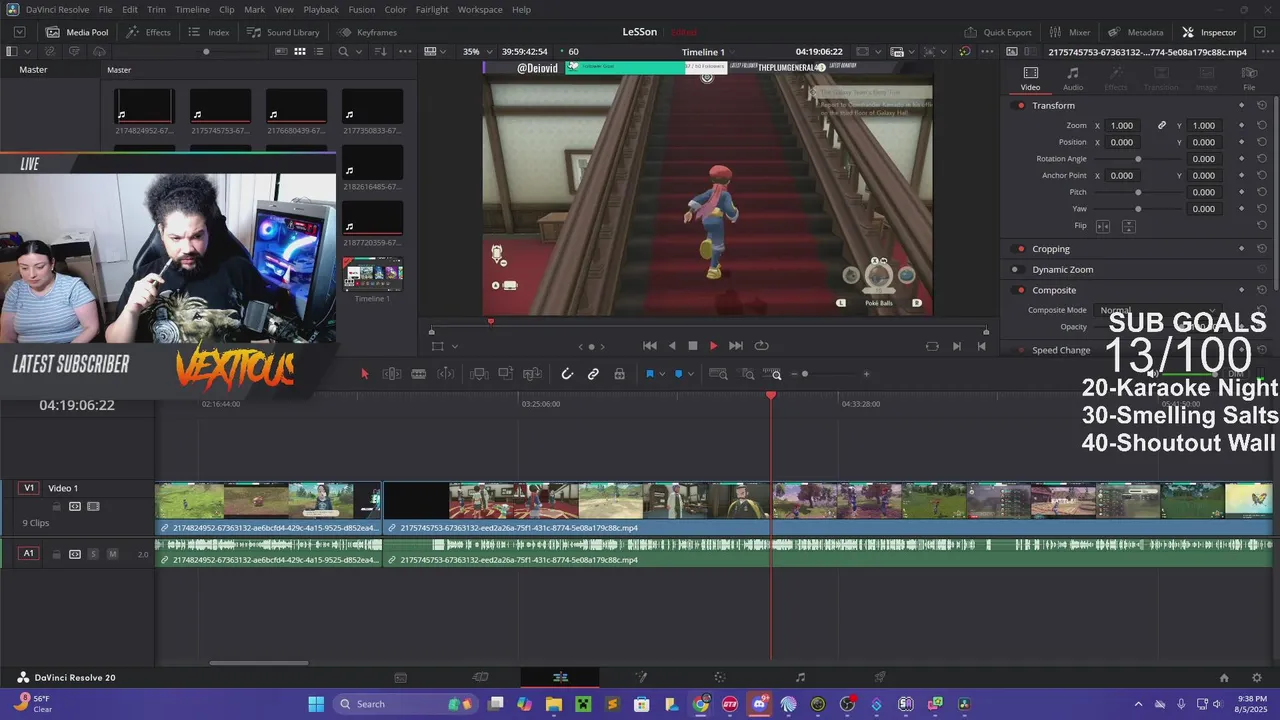1280x720 pixels.
Task: Click the Full Extent Zoom icon
Action: pos(718,374)
